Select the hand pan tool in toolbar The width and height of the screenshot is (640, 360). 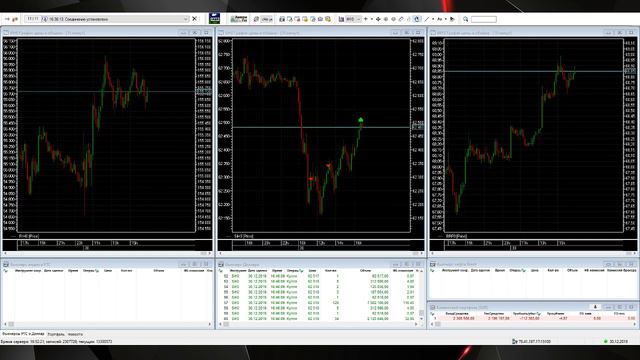tap(417, 19)
